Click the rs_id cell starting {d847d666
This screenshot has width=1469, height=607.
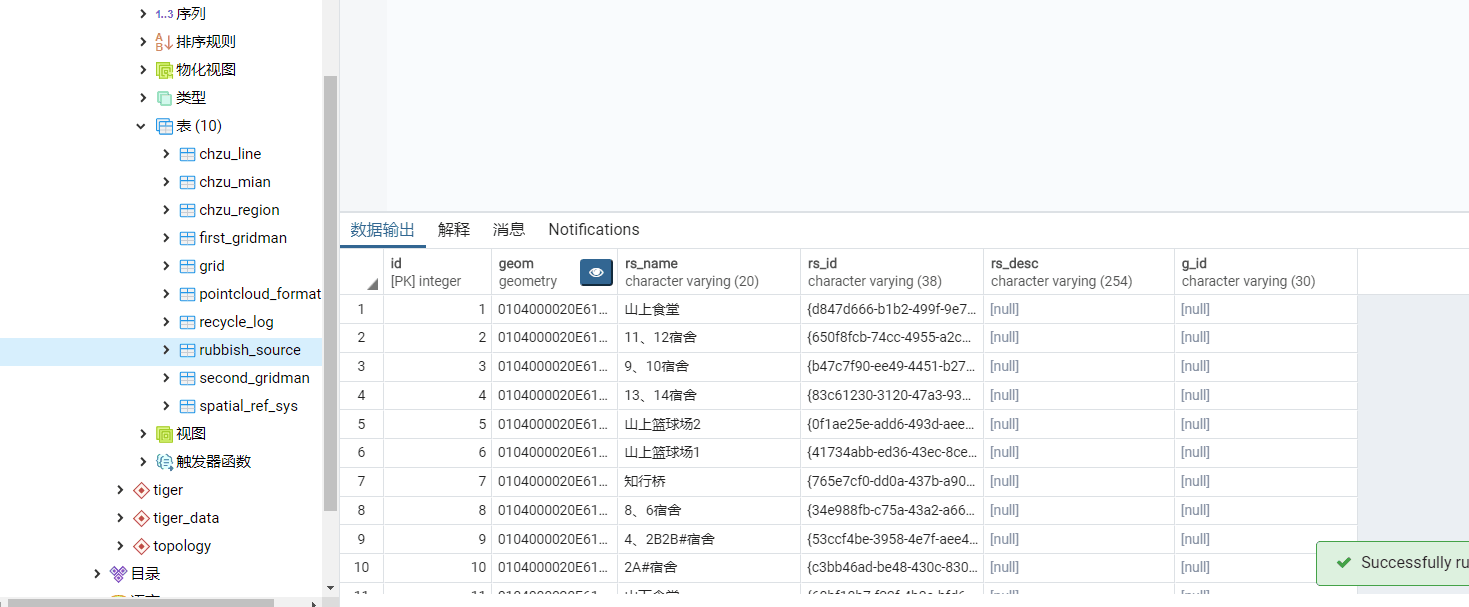pyautogui.click(x=892, y=309)
